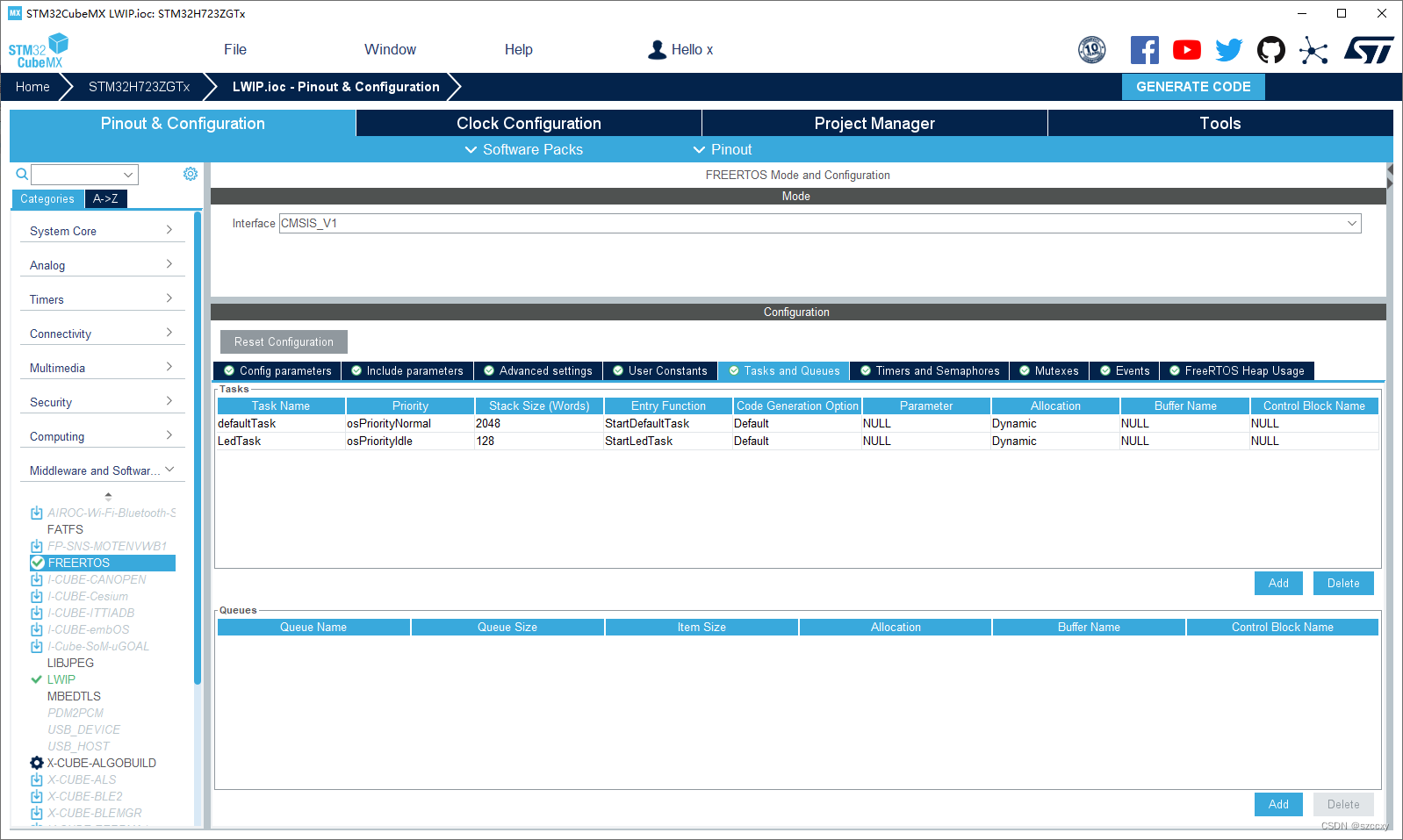Open the User Constants tab

[660, 371]
